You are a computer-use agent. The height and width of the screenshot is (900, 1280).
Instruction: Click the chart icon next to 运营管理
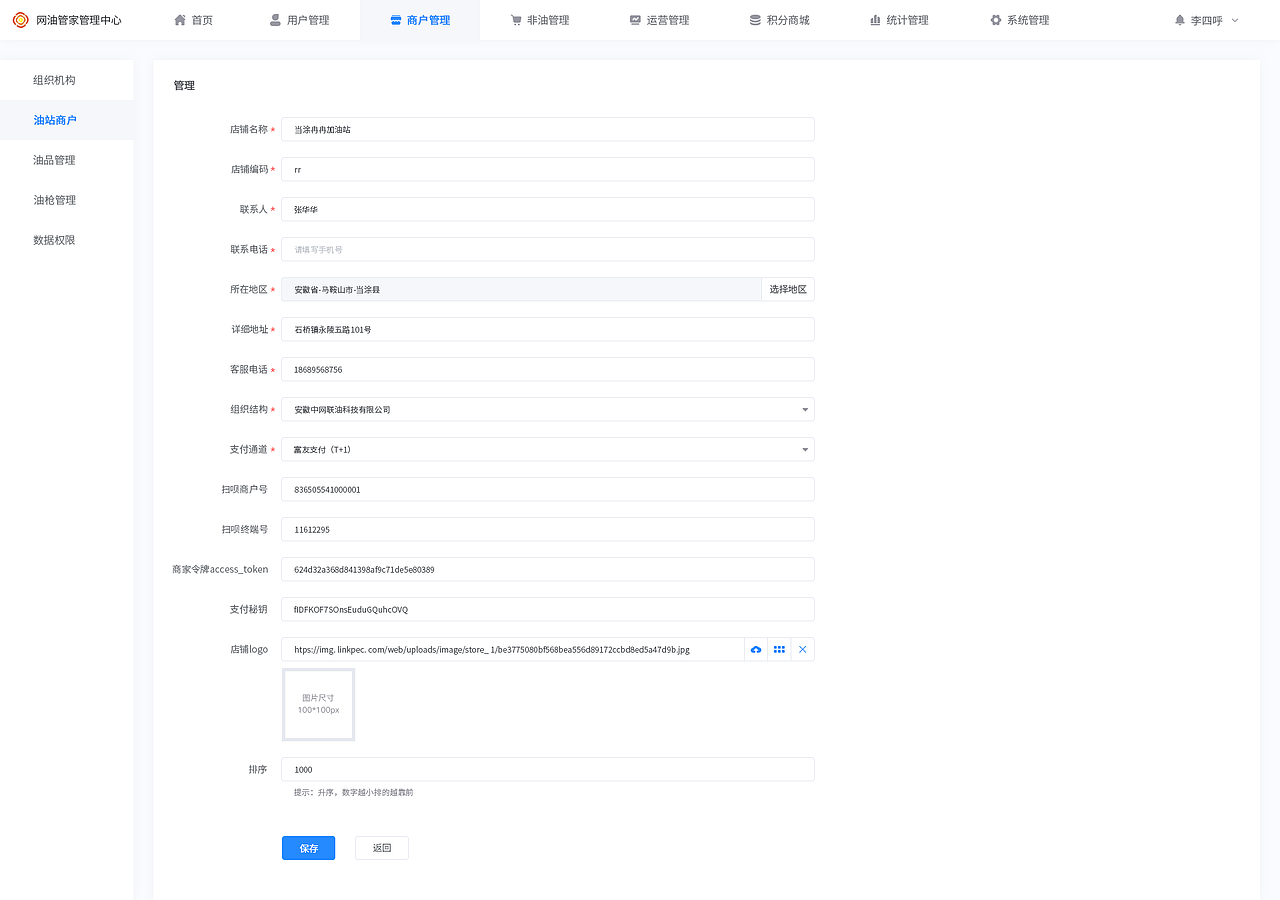click(635, 20)
